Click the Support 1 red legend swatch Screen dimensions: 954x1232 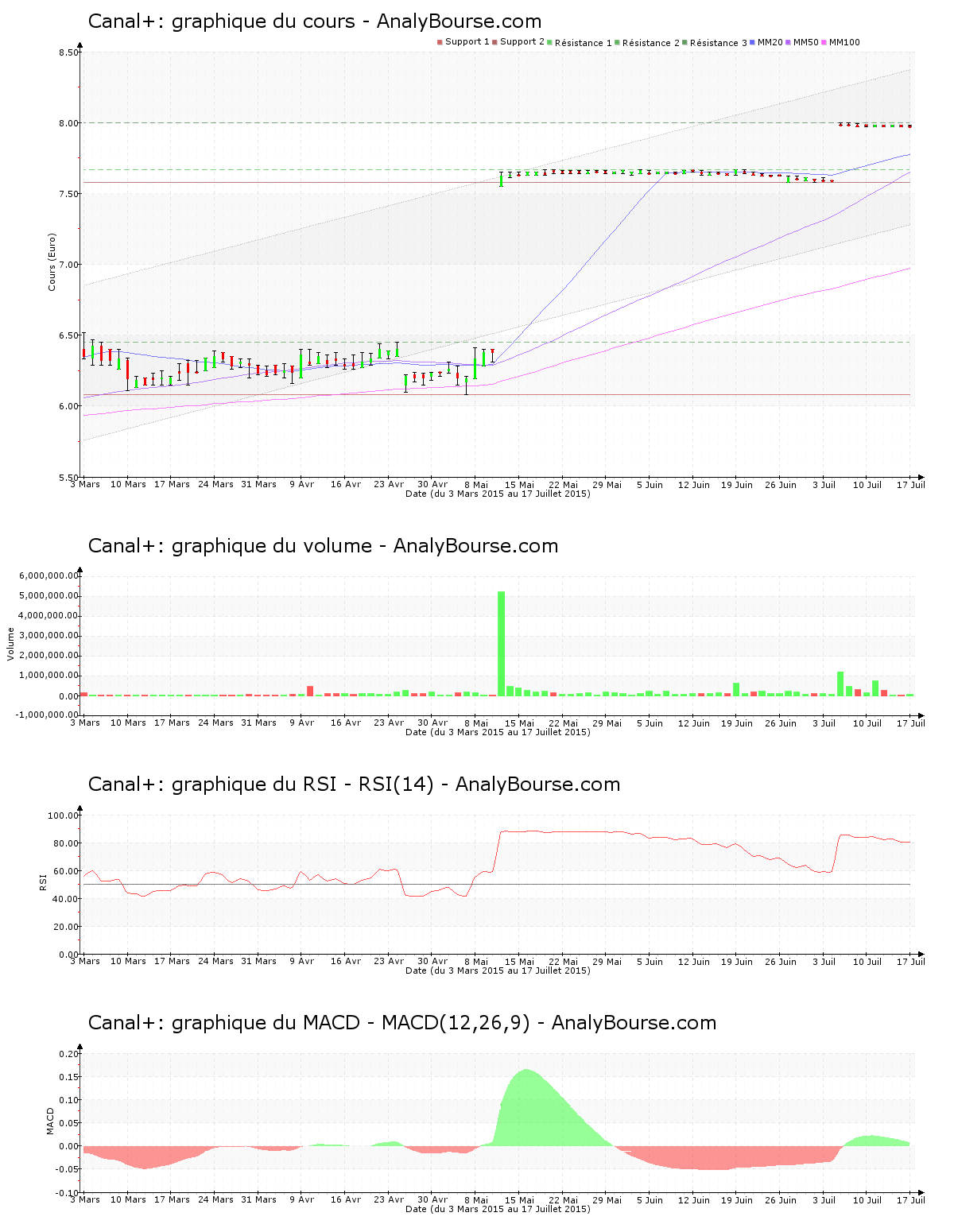pos(440,42)
